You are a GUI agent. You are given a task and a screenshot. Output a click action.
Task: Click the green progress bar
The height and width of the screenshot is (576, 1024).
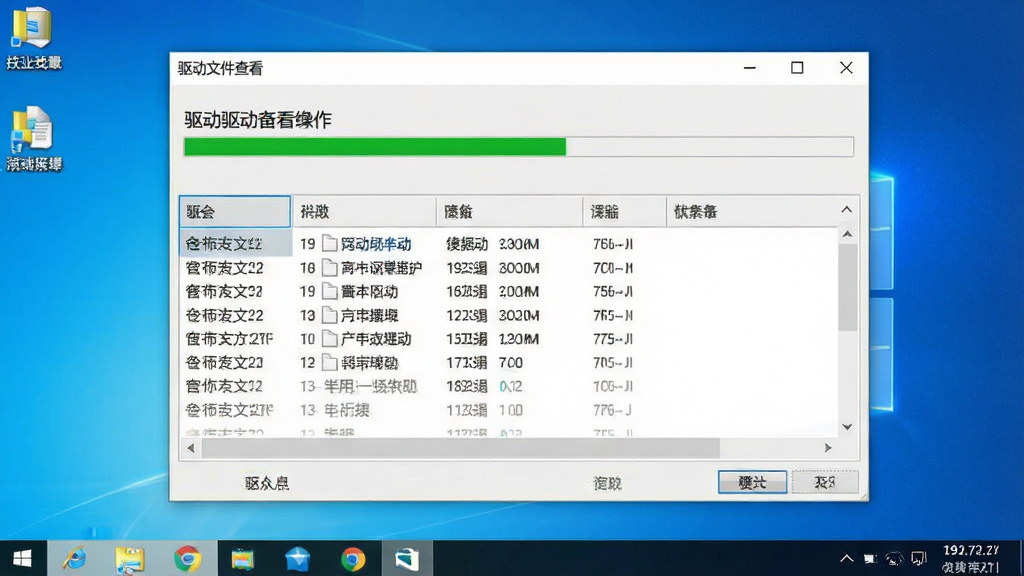375,147
